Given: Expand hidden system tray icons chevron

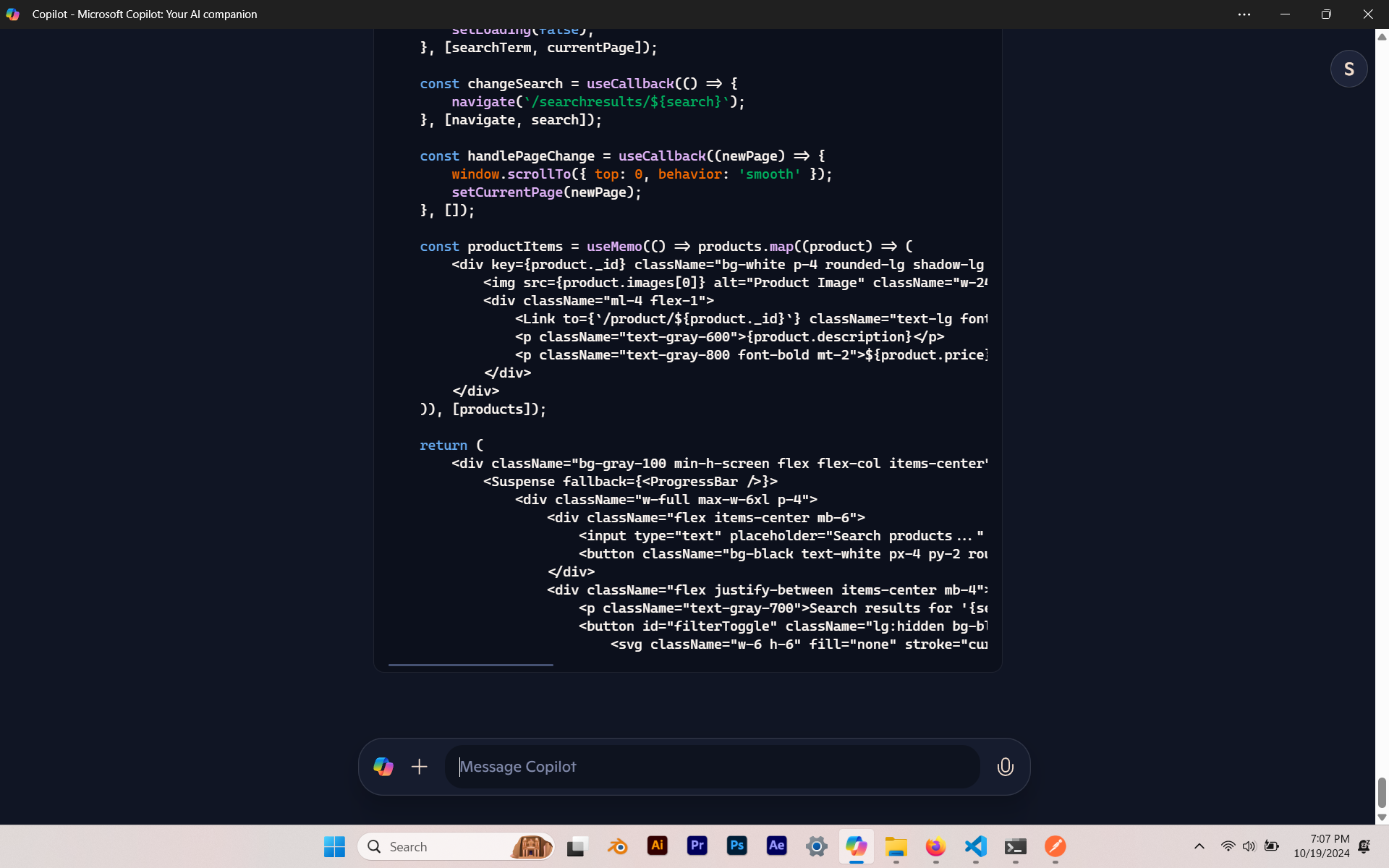Looking at the screenshot, I should tap(1199, 846).
